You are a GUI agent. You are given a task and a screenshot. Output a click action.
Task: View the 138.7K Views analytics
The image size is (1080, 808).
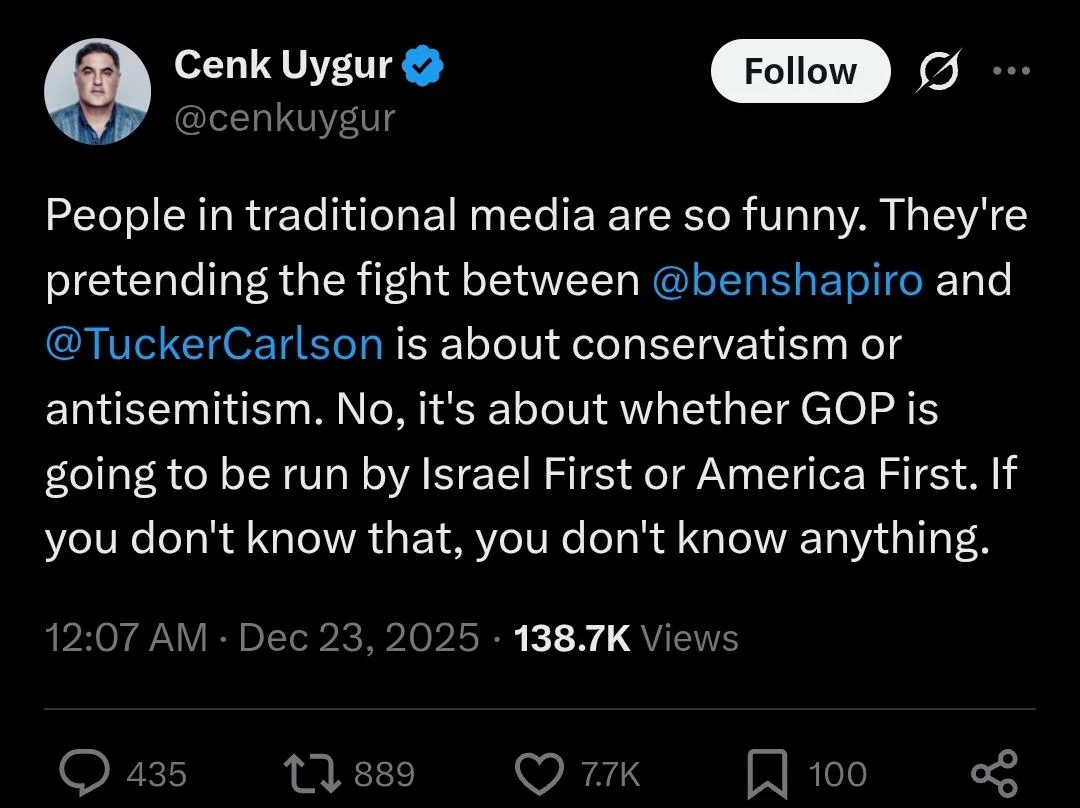coord(626,638)
